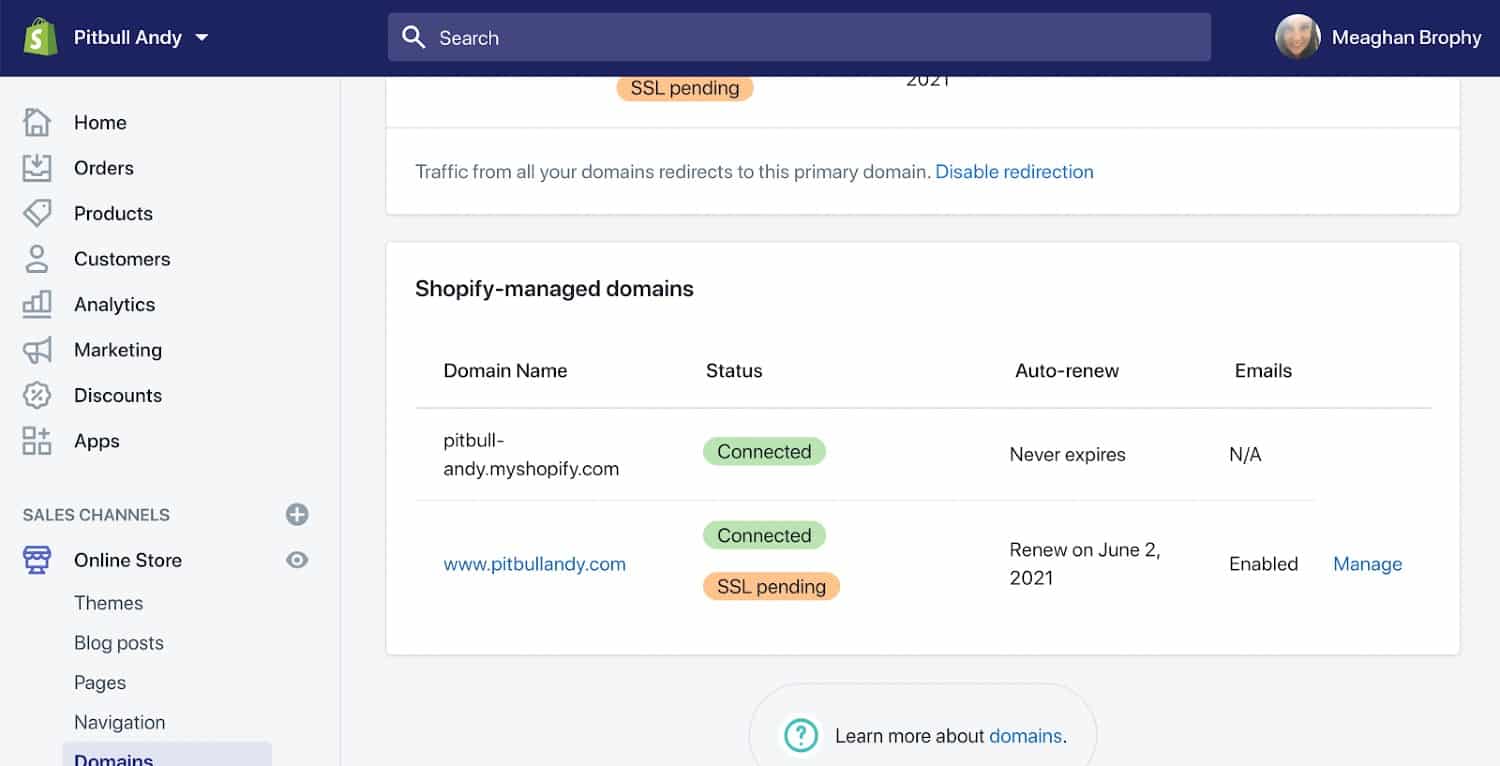Toggle Online Store visibility eye icon
The image size is (1500, 766).
(296, 560)
